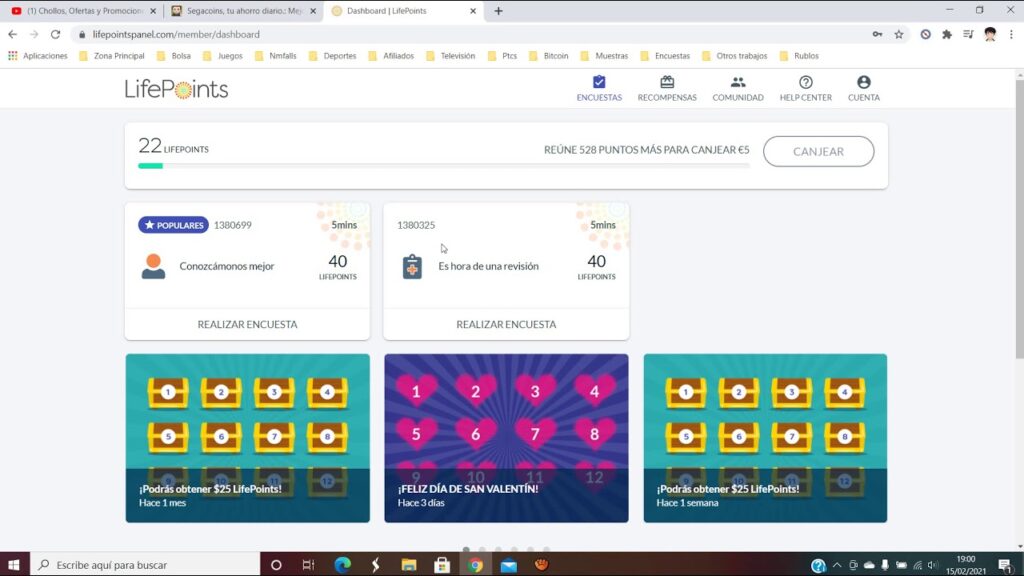Click the 1380325 survey ID text
1024x576 pixels.
tap(416, 225)
